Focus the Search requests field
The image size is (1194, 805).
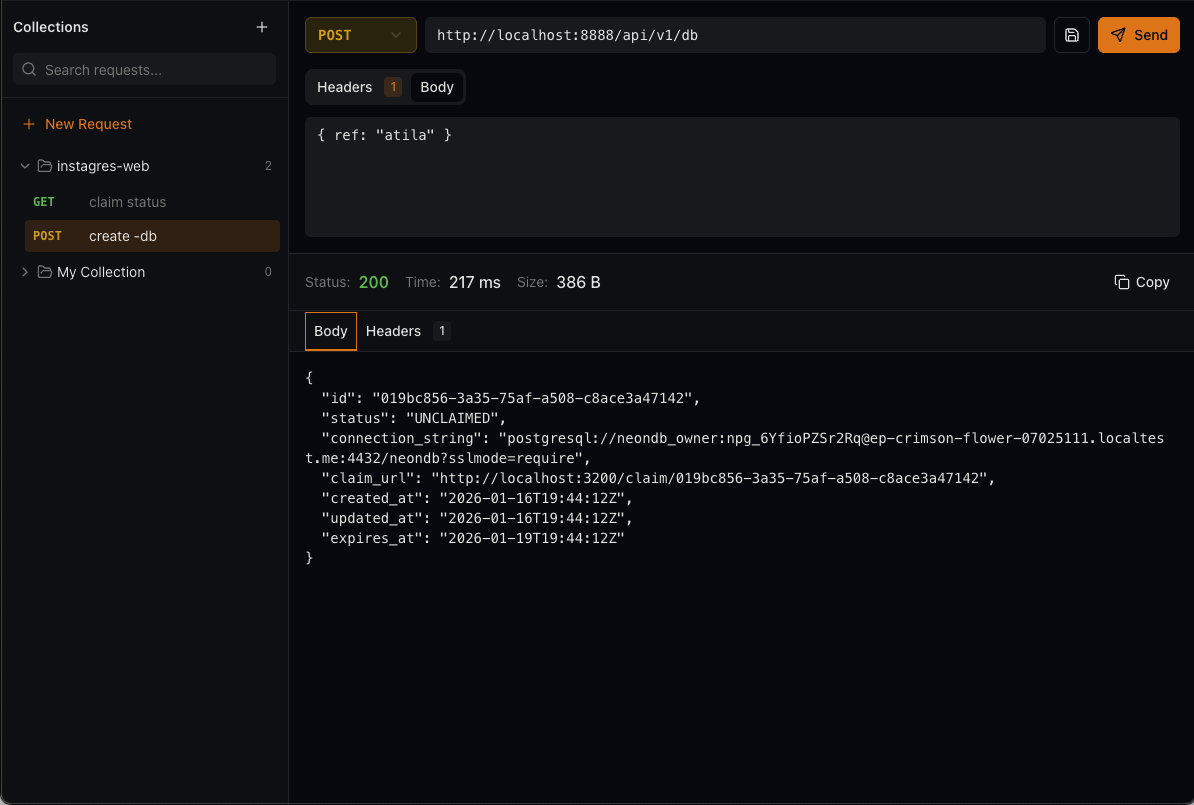tap(155, 70)
